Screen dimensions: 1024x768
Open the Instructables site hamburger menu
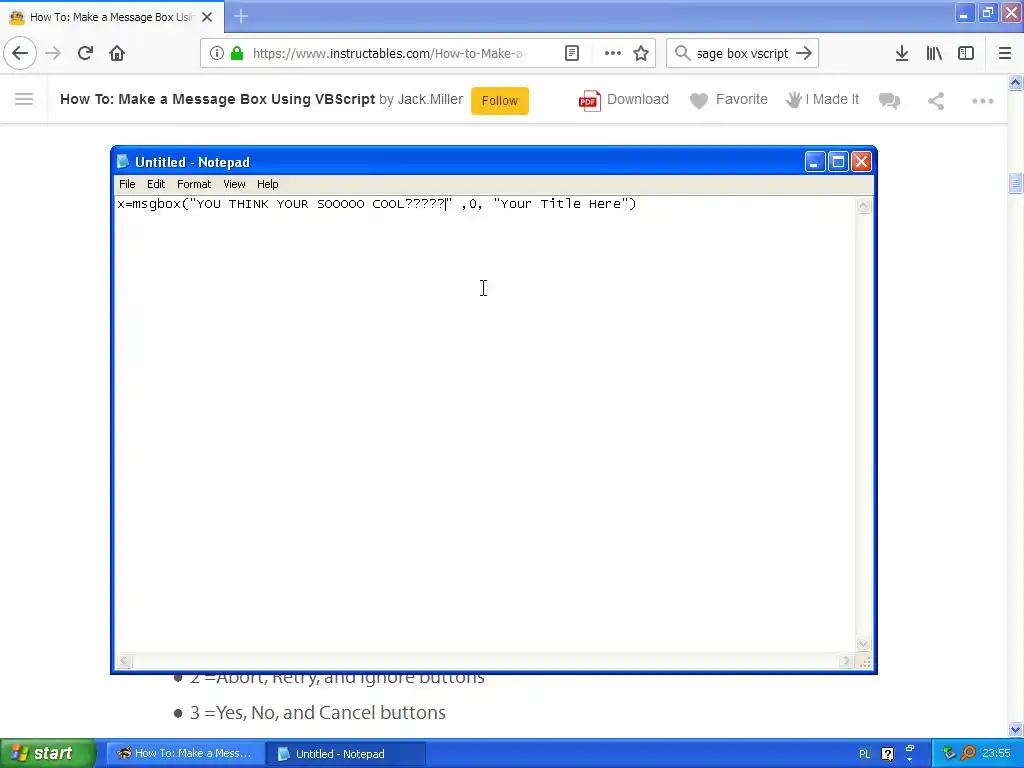[x=24, y=99]
